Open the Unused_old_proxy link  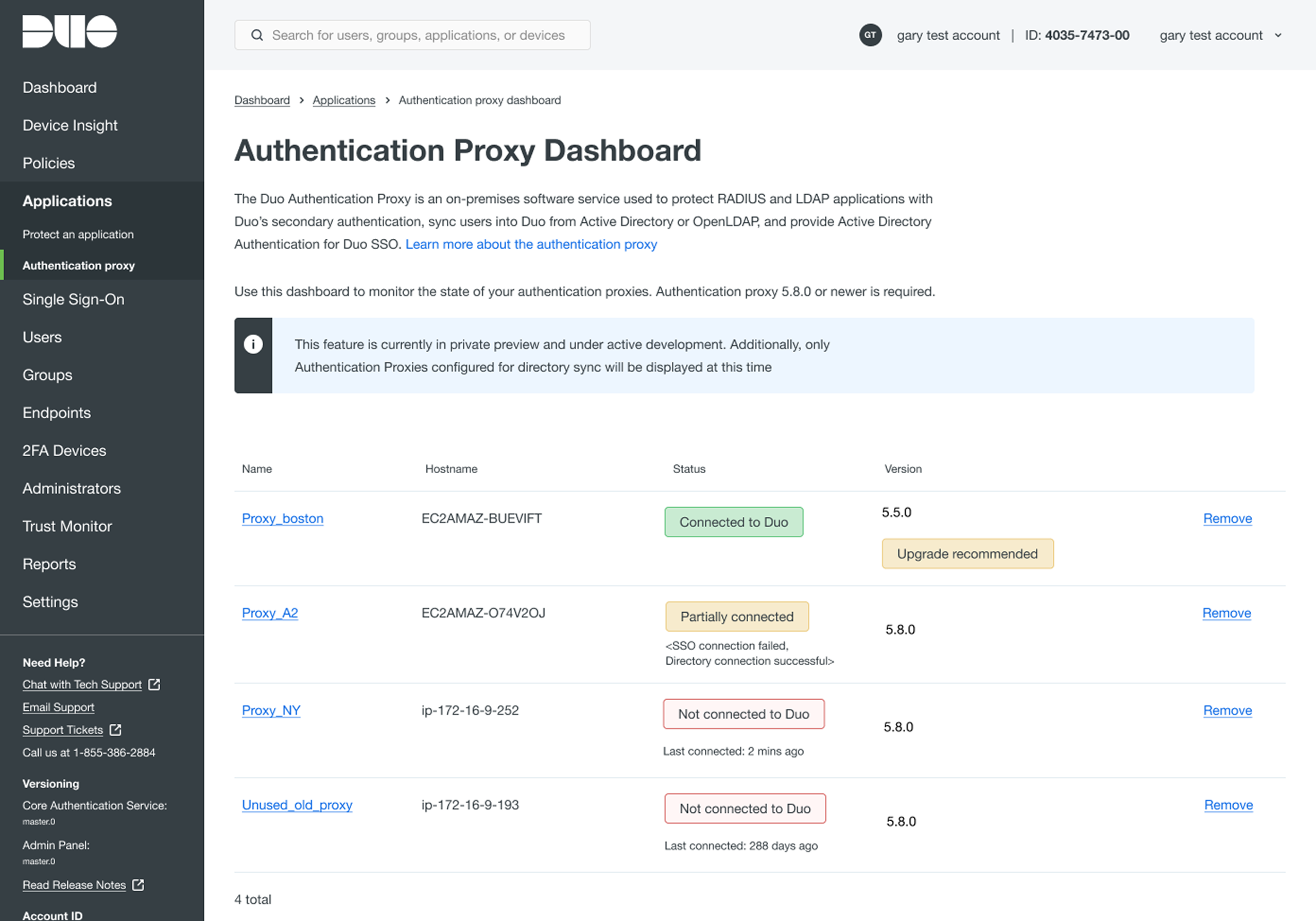[x=297, y=805]
